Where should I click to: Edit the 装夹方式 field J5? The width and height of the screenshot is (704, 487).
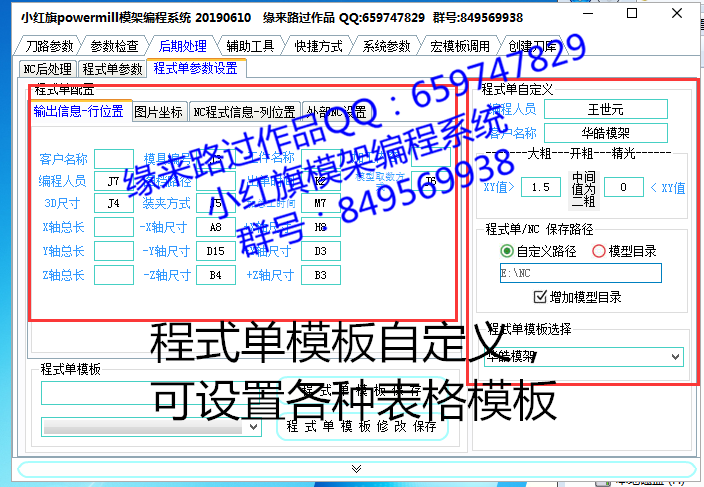pyautogui.click(x=216, y=203)
